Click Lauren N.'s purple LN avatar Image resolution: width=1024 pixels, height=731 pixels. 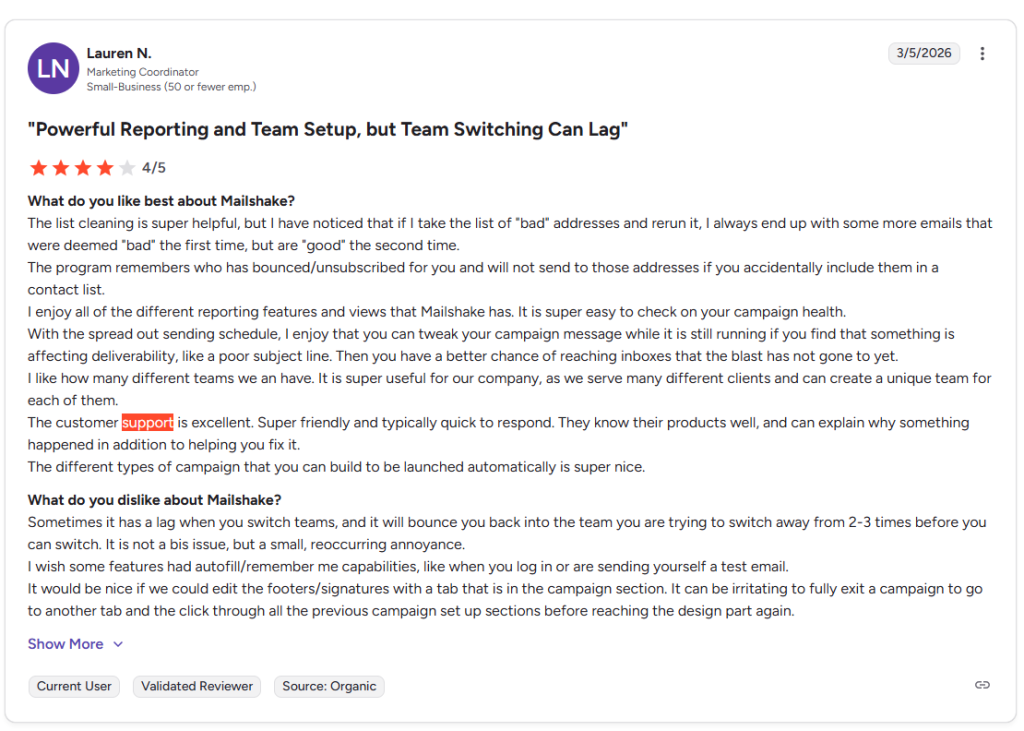(52, 69)
